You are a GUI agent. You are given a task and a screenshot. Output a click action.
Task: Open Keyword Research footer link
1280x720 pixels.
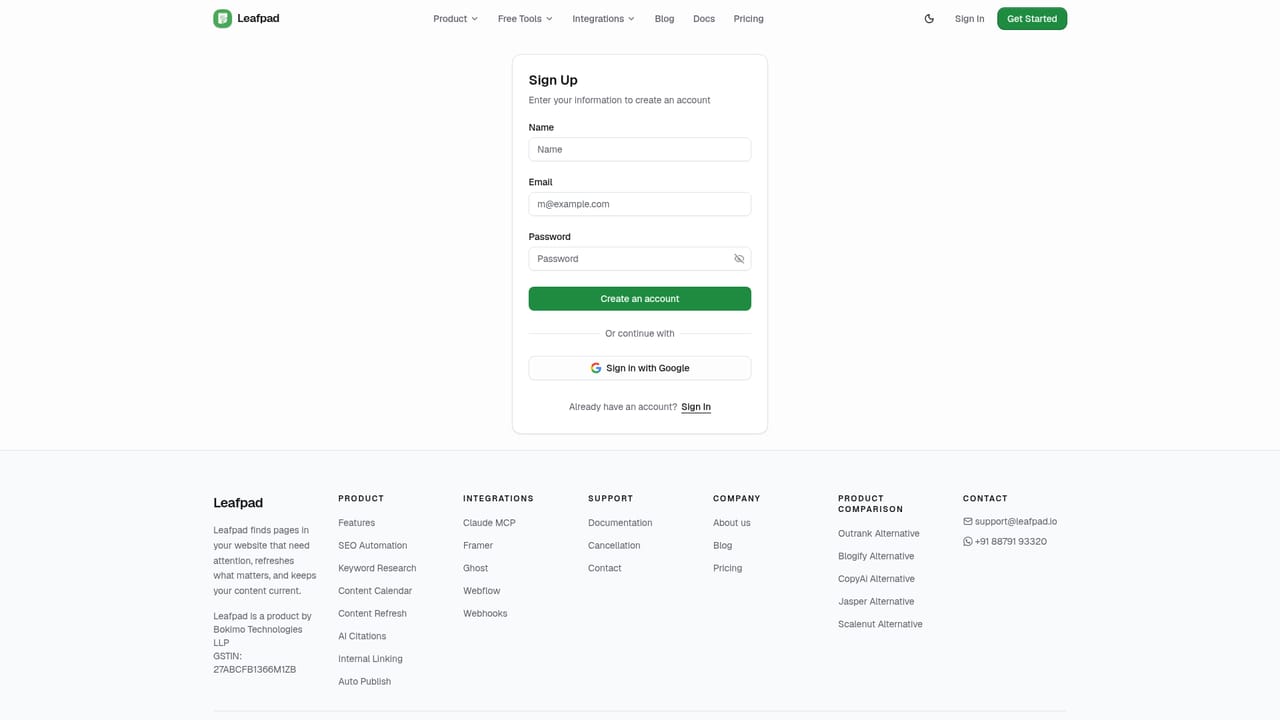point(377,568)
